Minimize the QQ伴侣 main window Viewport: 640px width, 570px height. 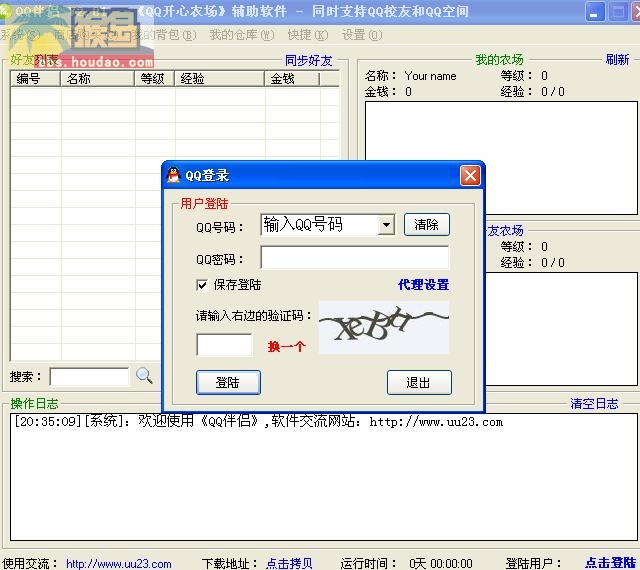[x=595, y=12]
